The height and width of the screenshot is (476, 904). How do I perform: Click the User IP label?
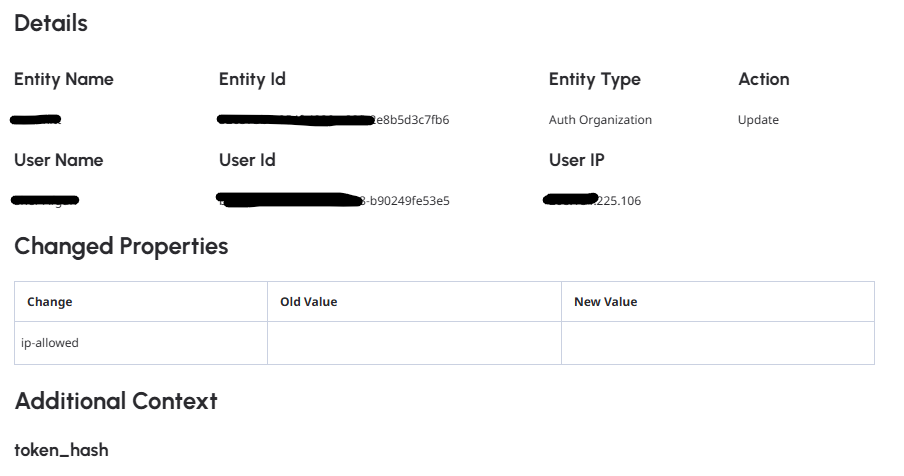click(x=576, y=160)
